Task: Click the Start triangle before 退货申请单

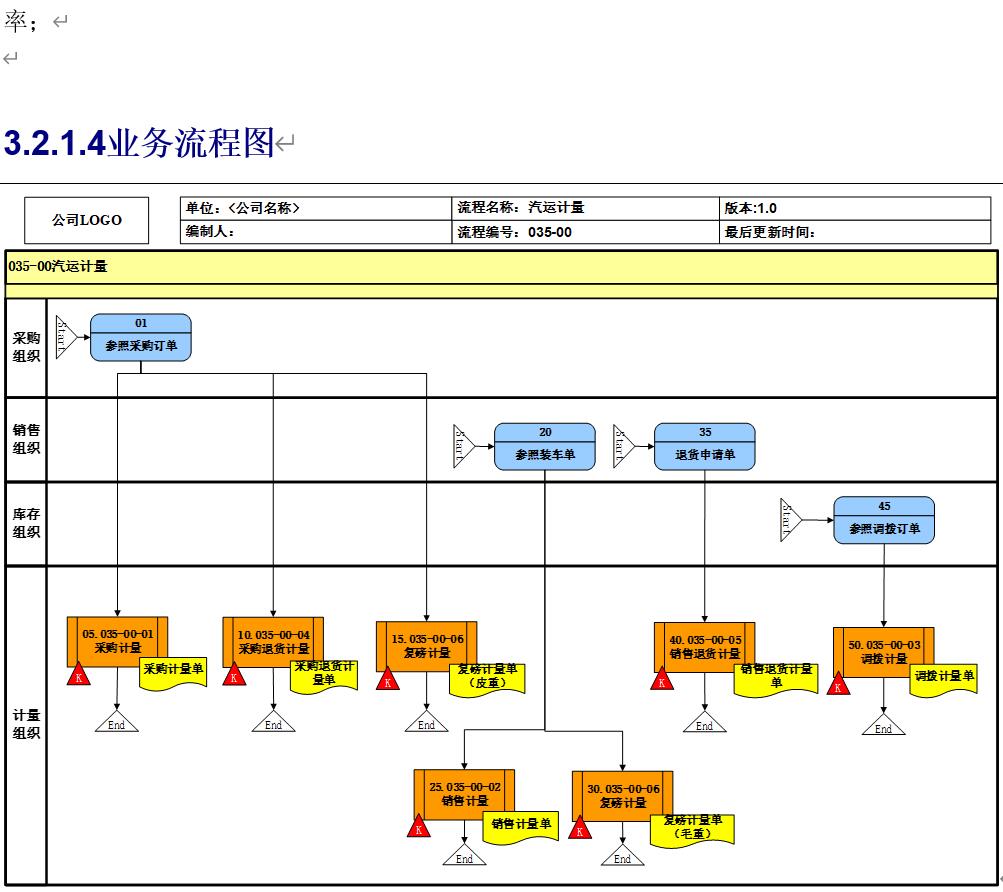Action: point(624,446)
